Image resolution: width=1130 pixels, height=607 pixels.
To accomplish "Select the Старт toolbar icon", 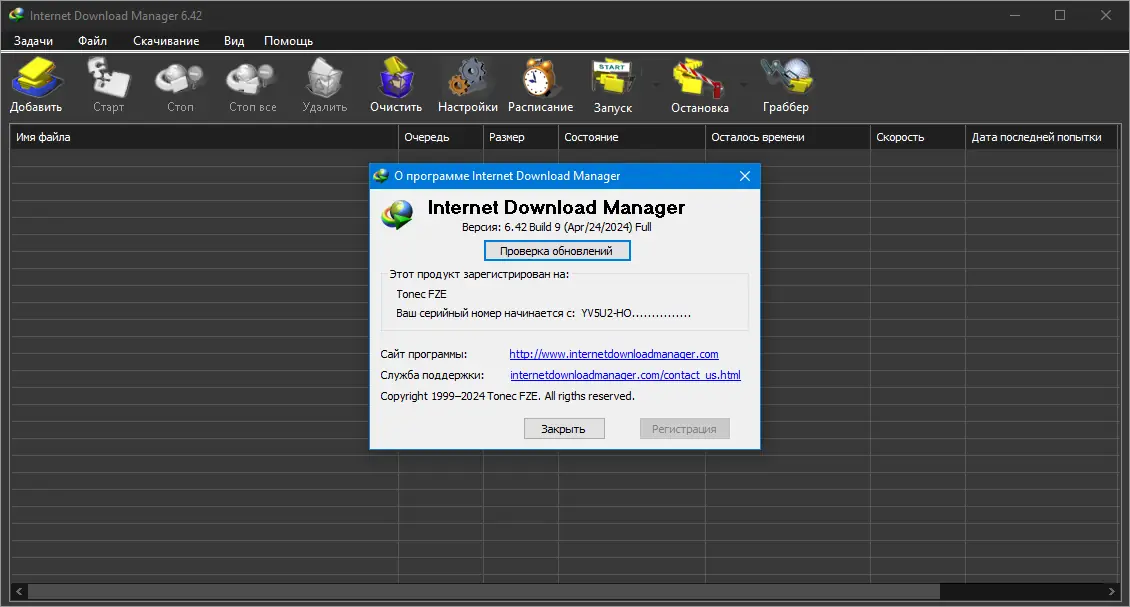I will 108,80.
